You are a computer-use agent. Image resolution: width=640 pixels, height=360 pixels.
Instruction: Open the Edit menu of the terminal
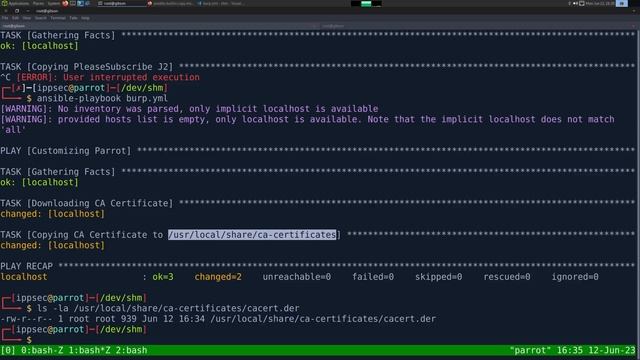tap(15, 18)
